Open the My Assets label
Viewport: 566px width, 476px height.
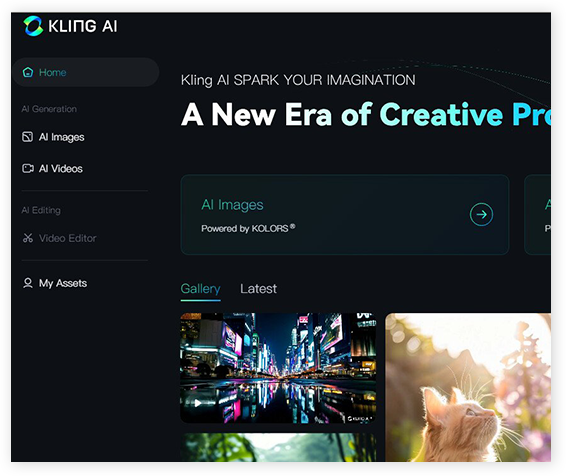(63, 283)
